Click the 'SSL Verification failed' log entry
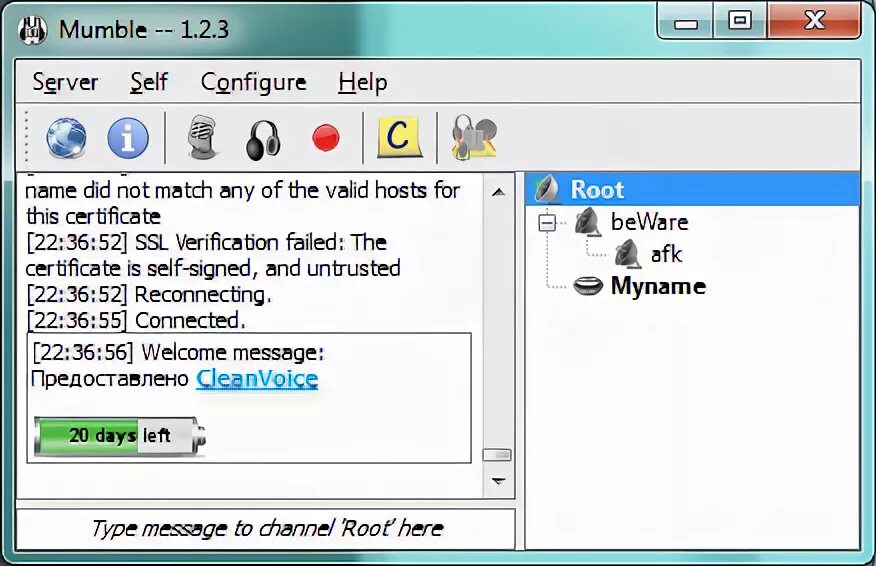Viewport: 876px width, 566px height. pyautogui.click(x=213, y=255)
